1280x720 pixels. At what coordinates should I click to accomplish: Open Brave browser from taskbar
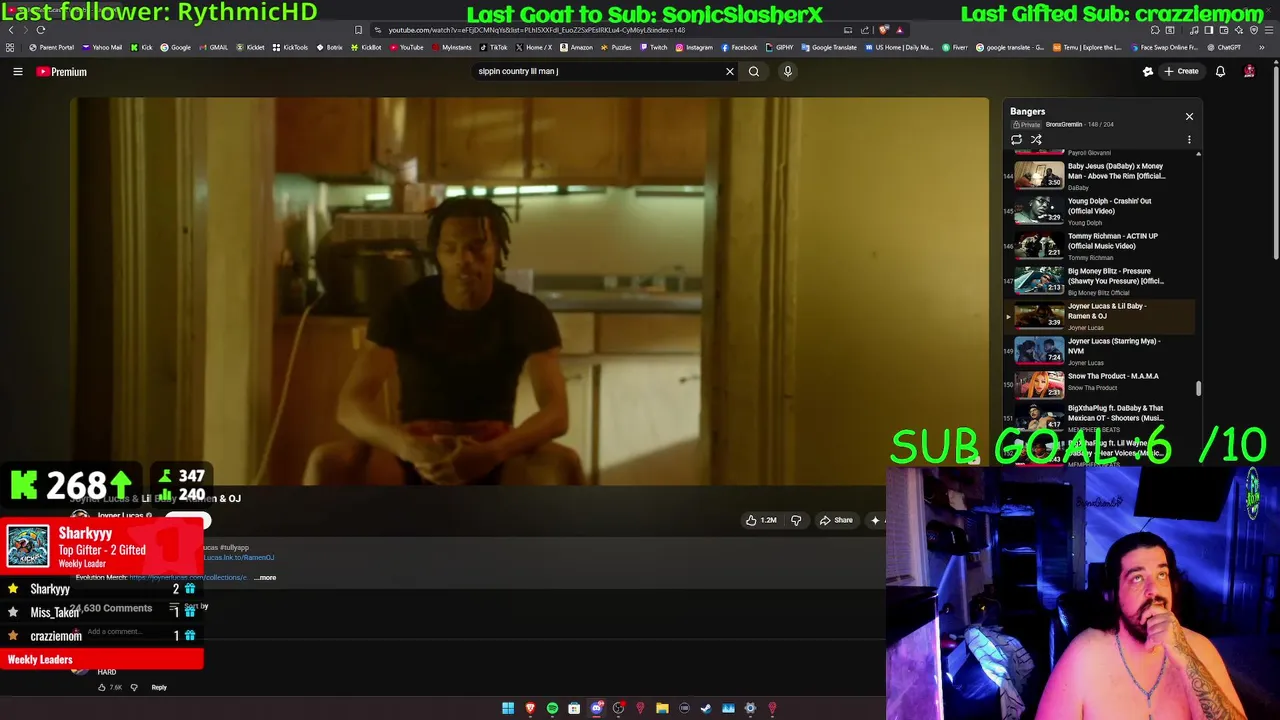point(530,708)
